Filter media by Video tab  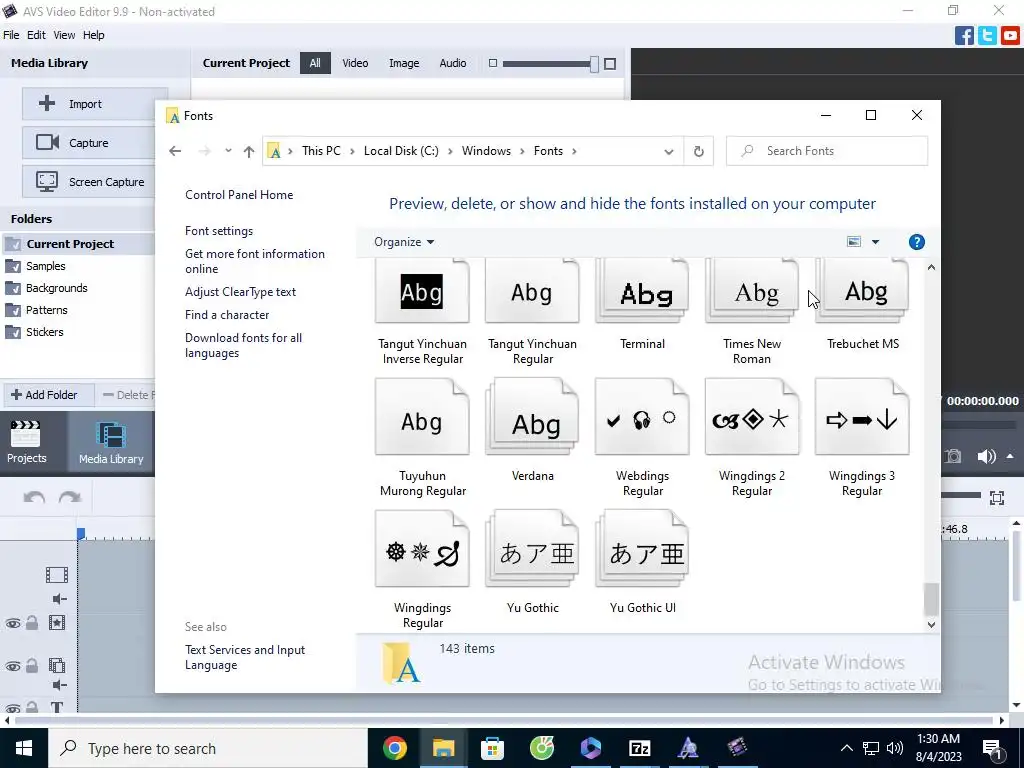click(x=355, y=63)
